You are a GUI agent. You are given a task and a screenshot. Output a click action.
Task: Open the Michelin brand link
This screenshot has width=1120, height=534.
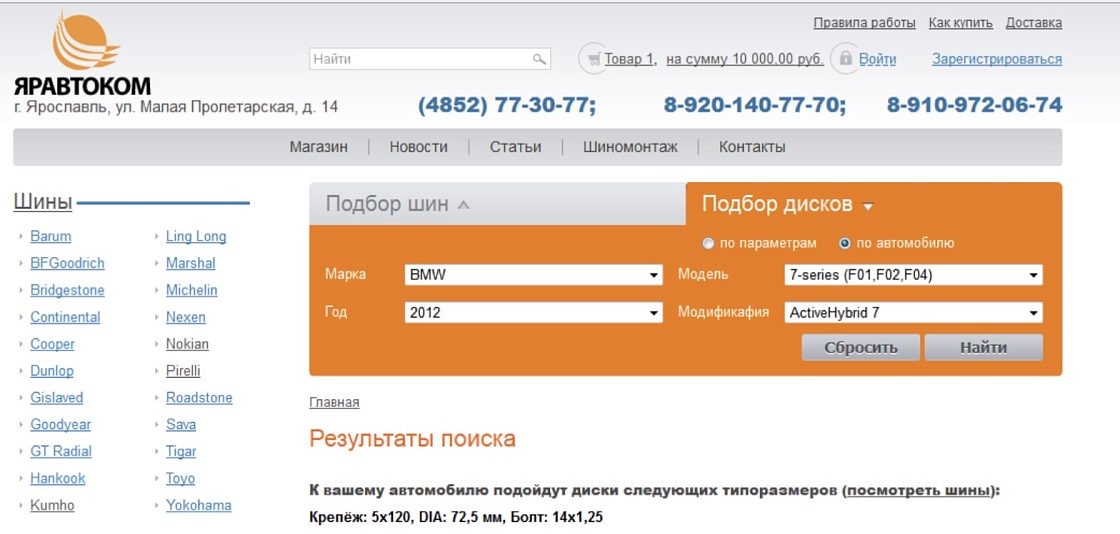click(x=191, y=291)
